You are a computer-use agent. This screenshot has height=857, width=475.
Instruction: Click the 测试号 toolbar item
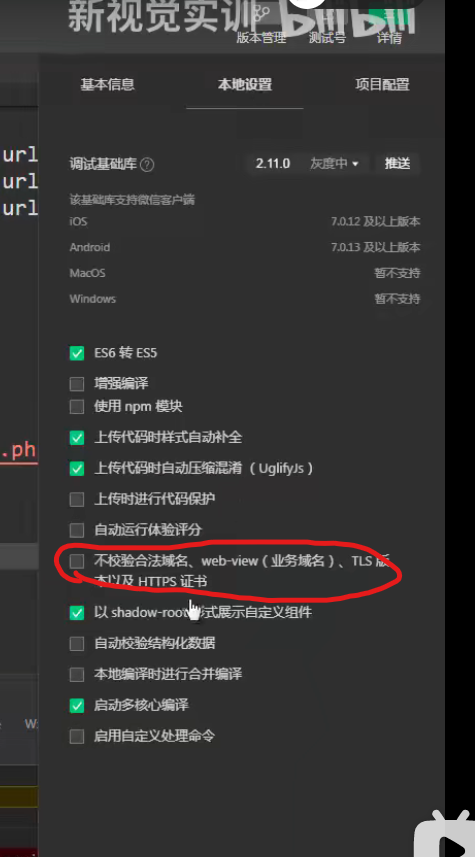[327, 38]
